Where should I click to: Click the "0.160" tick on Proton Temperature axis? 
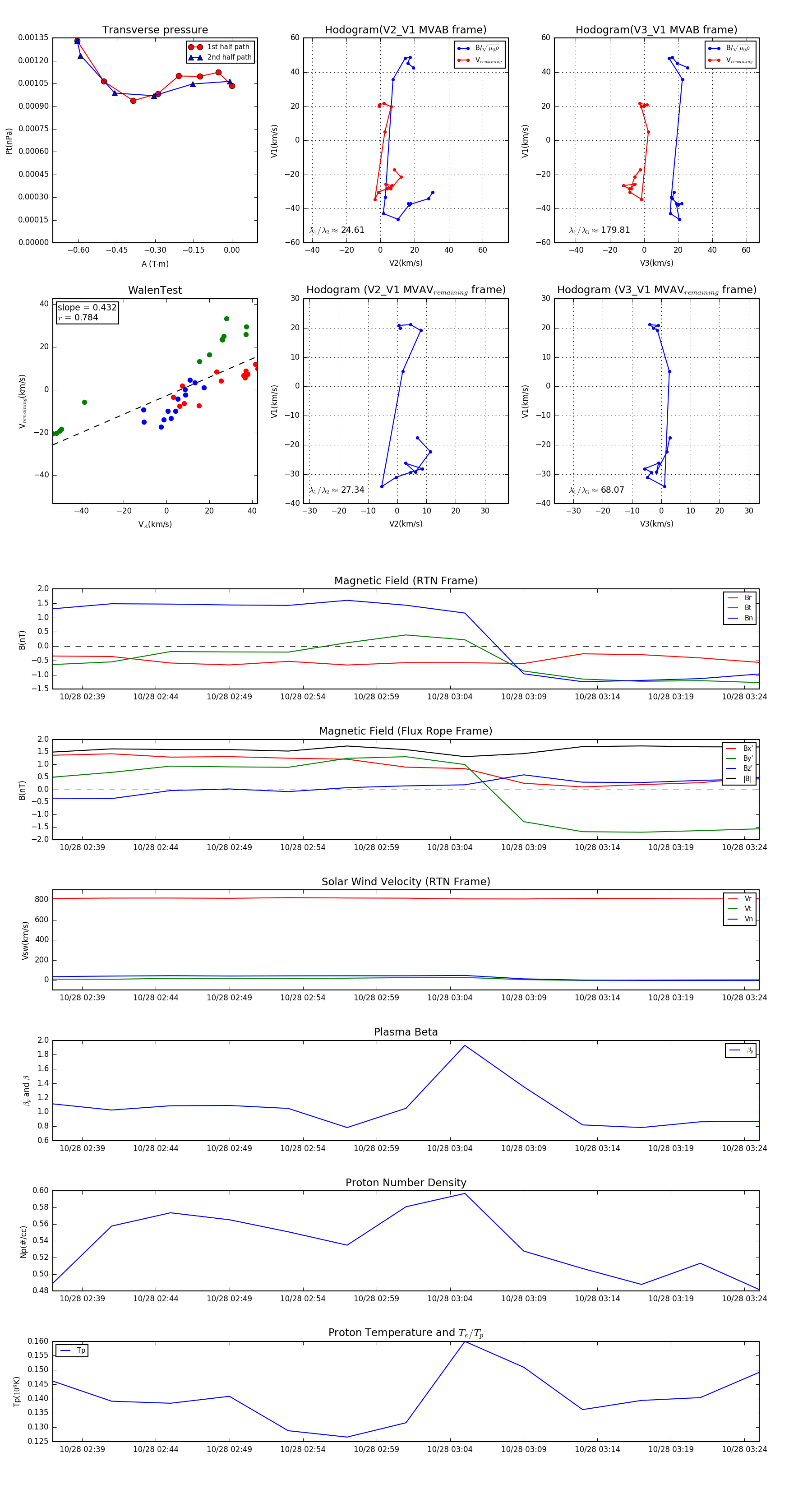(38, 1341)
